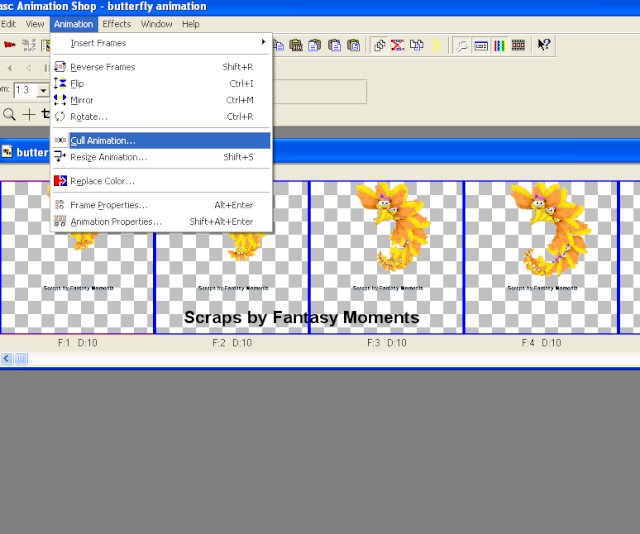Open the Edit menu
Viewport: 640px width, 534px height.
tap(8, 24)
